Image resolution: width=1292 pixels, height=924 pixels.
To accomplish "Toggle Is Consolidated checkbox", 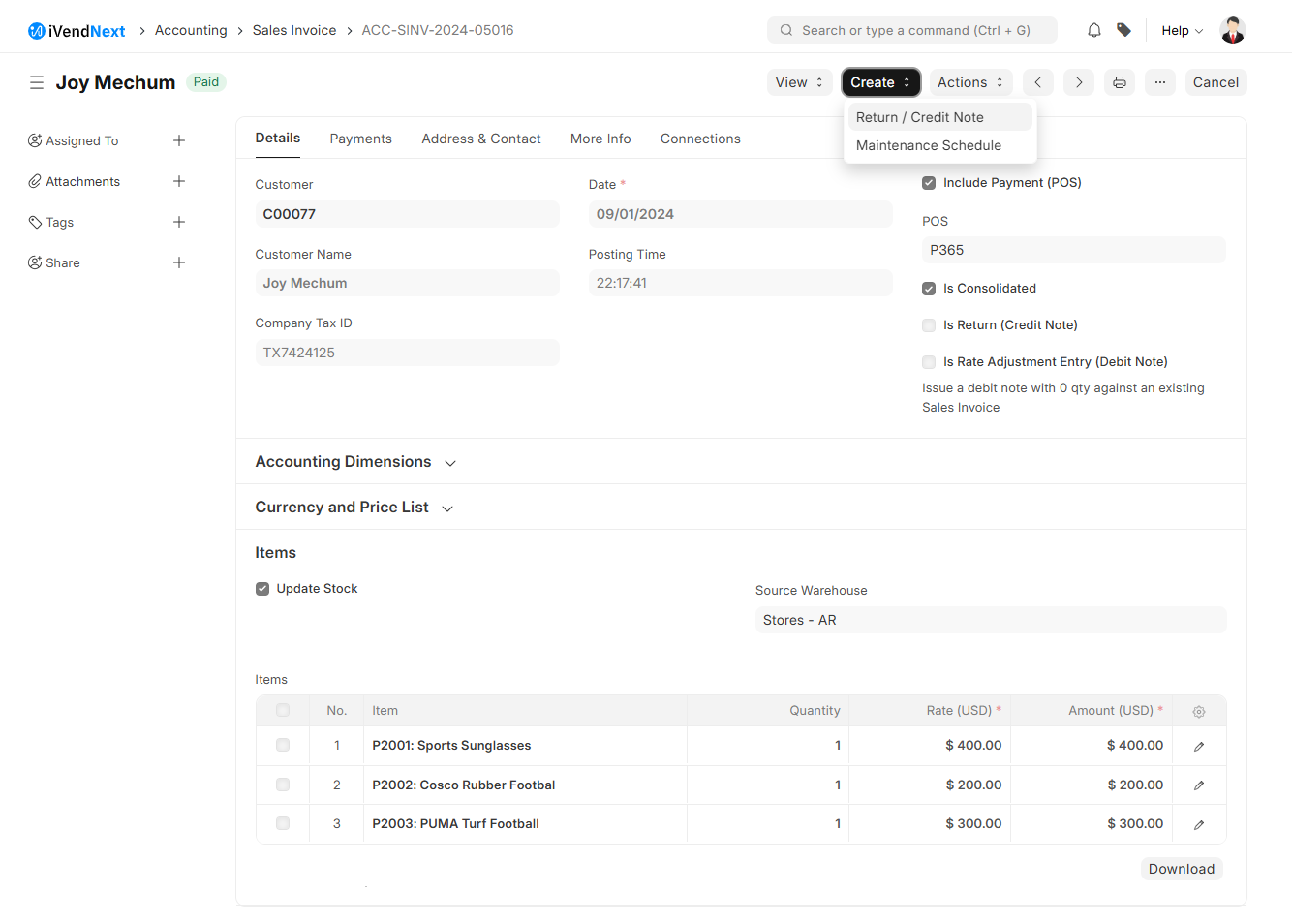I will pos(929,289).
